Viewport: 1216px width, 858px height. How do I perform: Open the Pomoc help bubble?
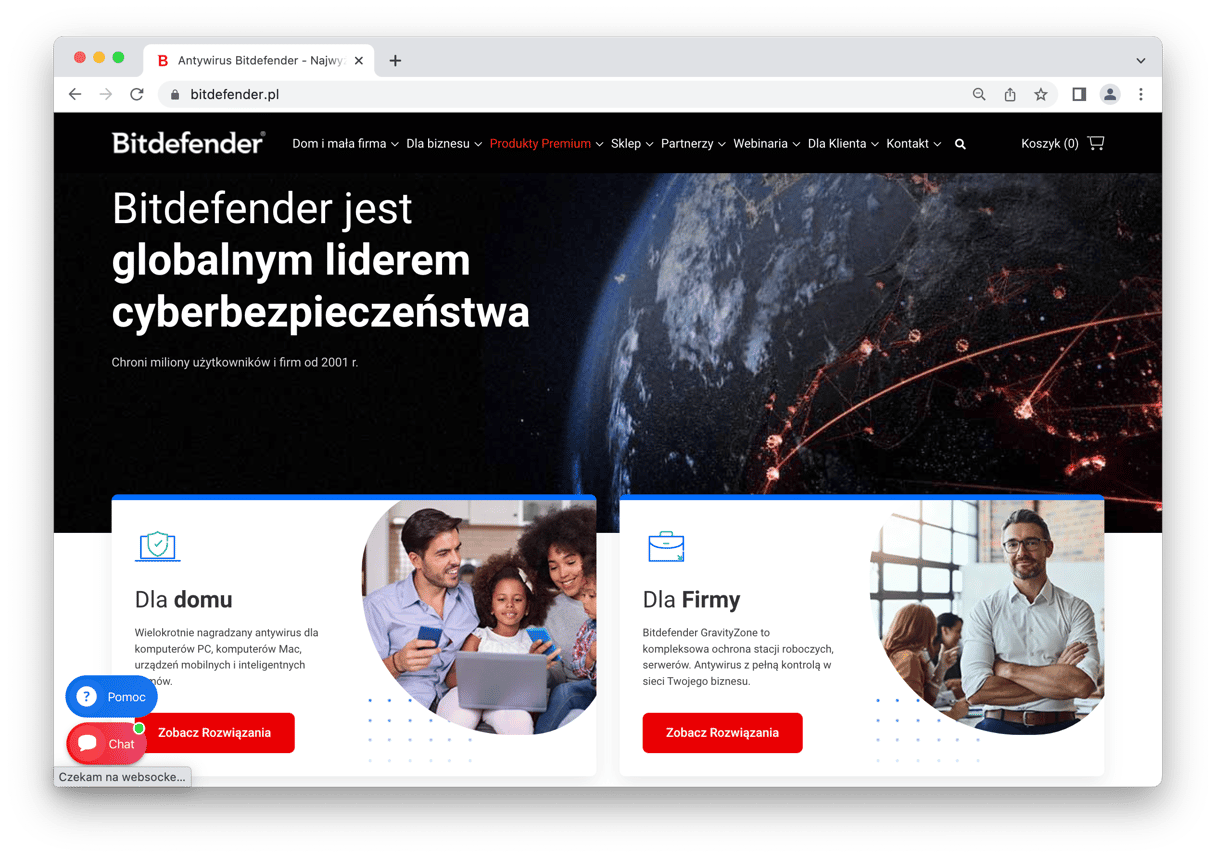coord(111,697)
